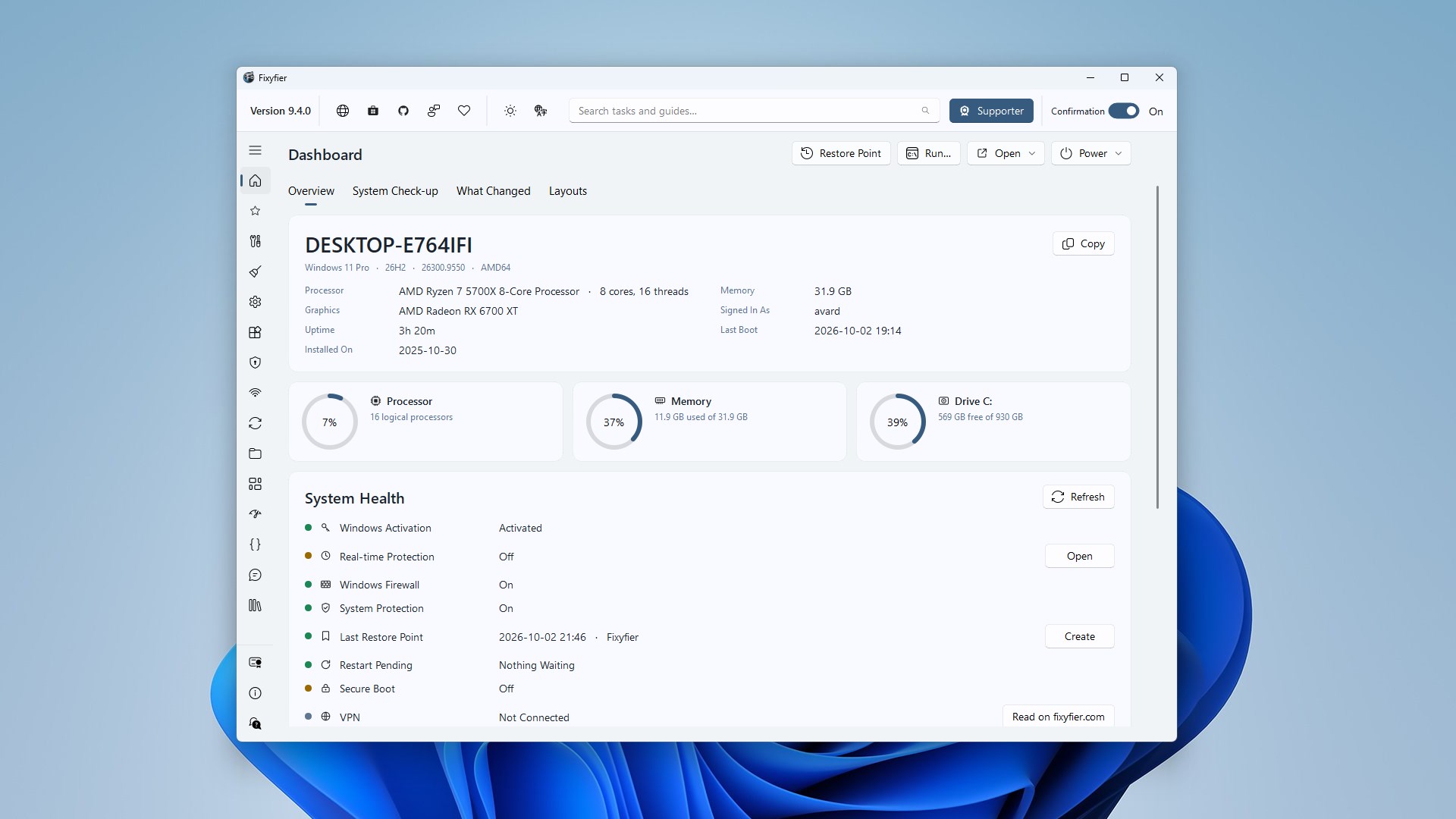Click the Supporter button
Screen dimensions: 1456x819
coord(991,111)
